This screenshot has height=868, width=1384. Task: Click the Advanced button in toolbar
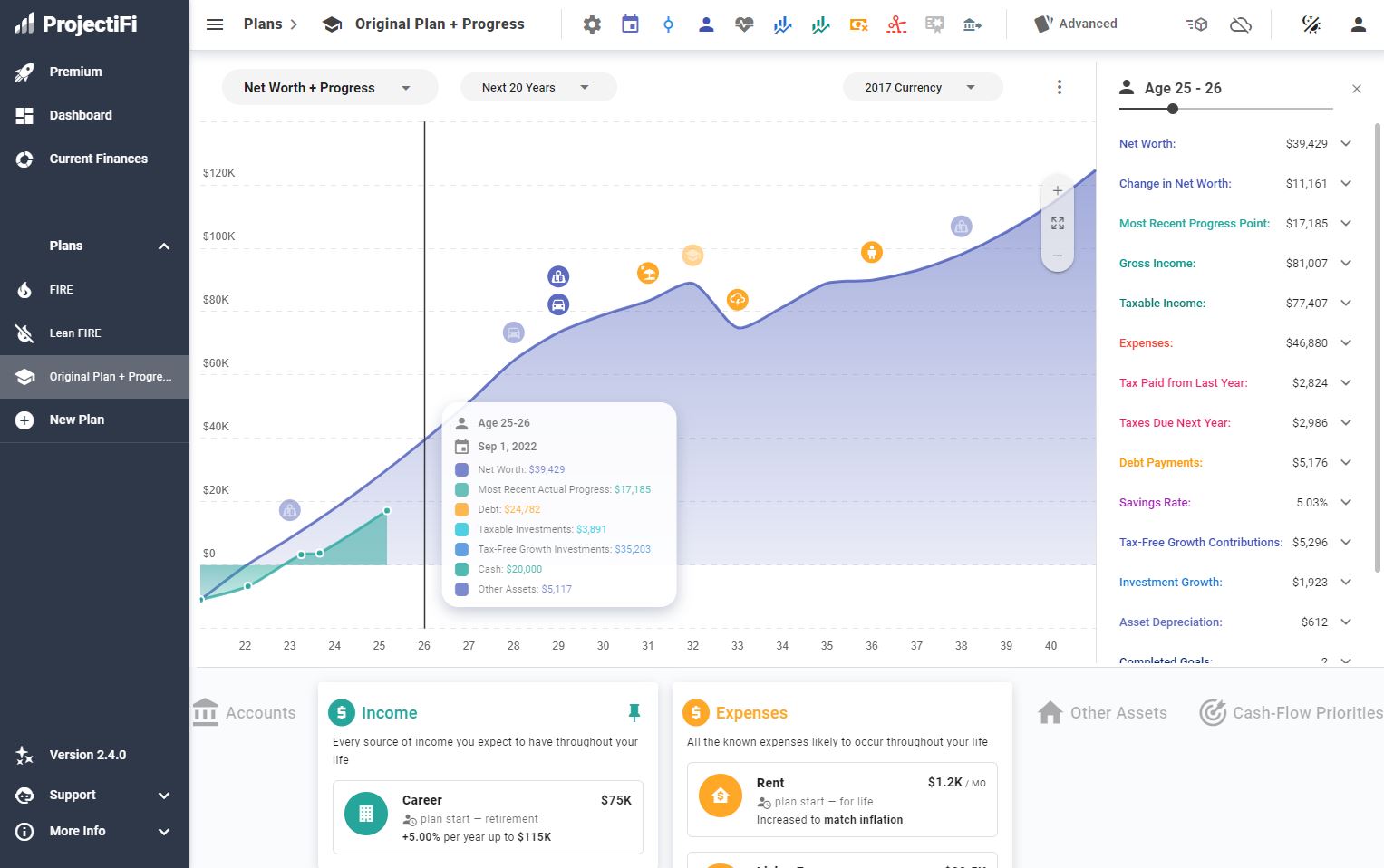[x=1077, y=24]
